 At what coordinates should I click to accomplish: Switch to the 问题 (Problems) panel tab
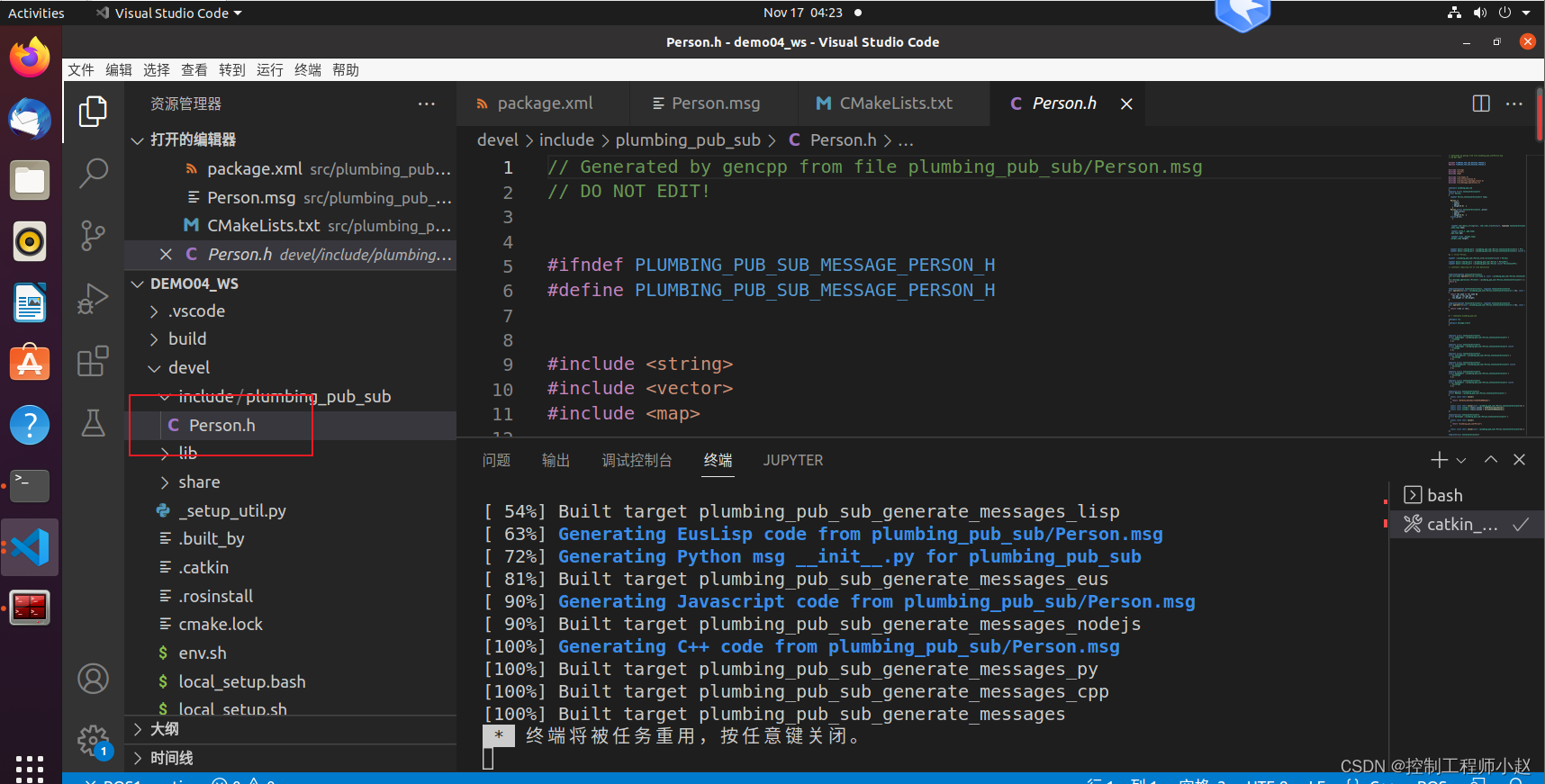(x=496, y=460)
